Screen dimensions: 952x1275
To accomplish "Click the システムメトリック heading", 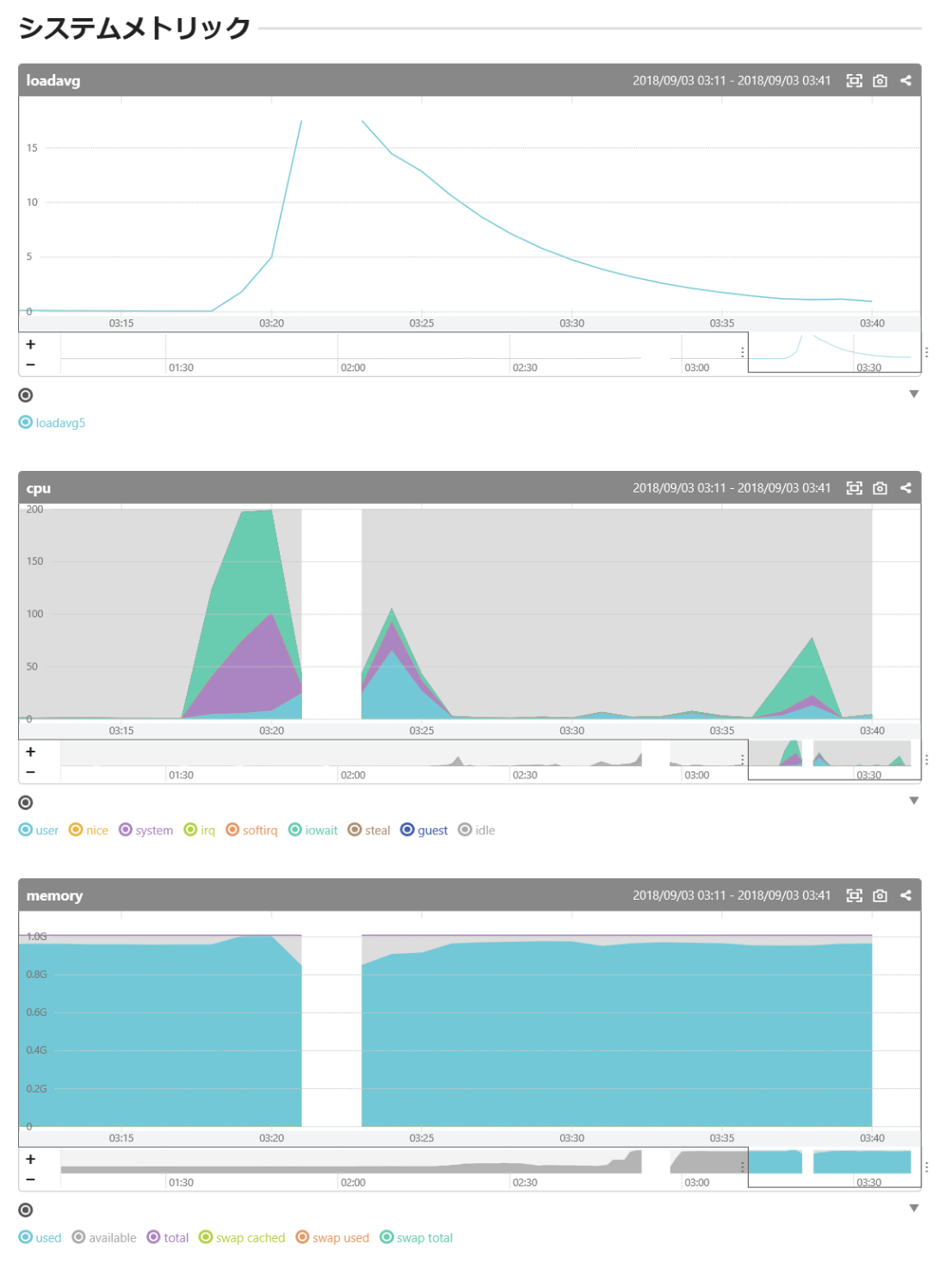I will [134, 28].
